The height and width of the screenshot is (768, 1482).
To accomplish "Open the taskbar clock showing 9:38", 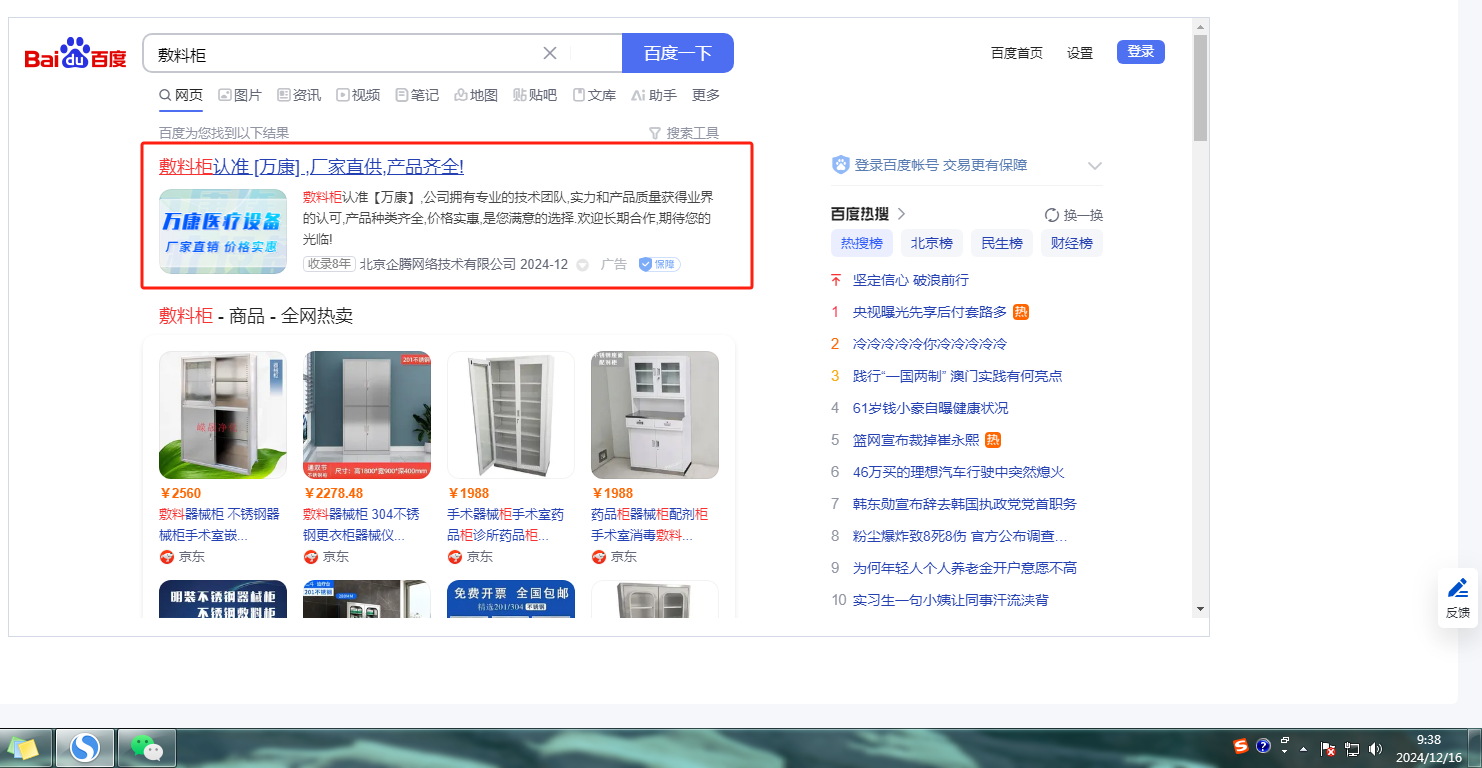I will 1430,748.
